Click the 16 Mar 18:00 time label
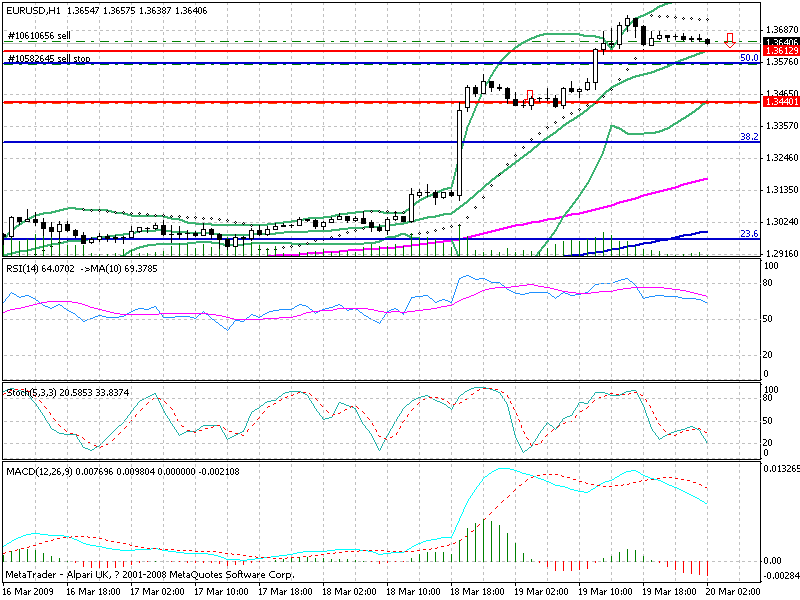This screenshot has width=800, height=600. click(94, 592)
